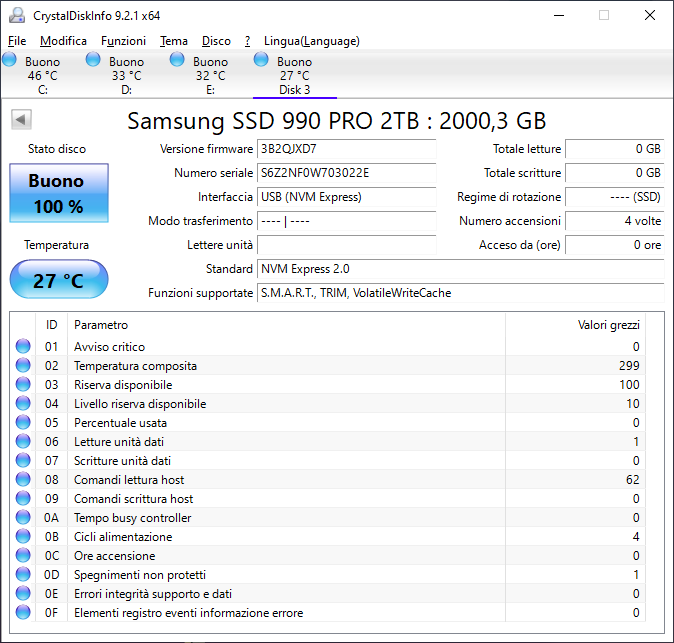This screenshot has height=643, width=674.
Task: Select the Comandi lettura host value 62
Action: click(x=633, y=480)
